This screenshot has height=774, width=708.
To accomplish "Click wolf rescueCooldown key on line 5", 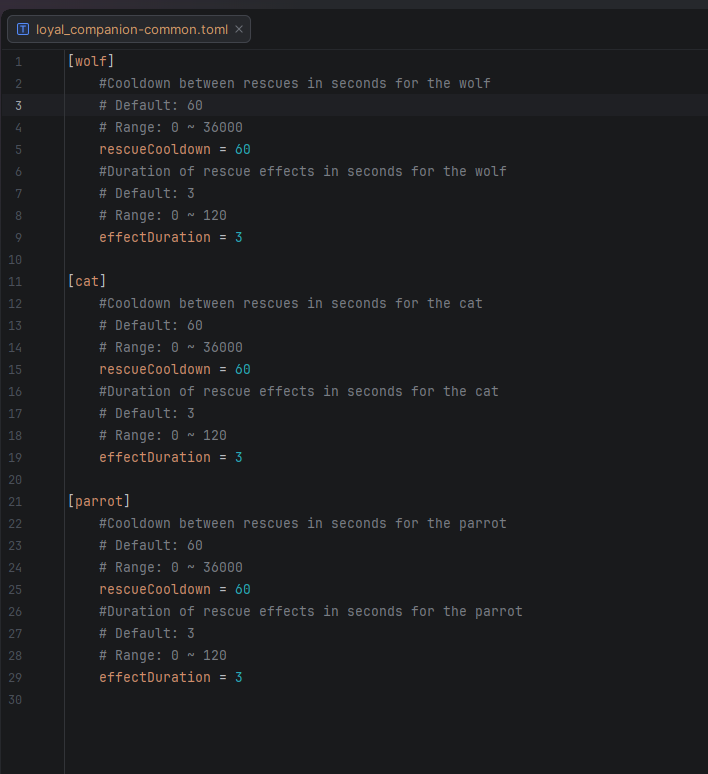I will [155, 150].
